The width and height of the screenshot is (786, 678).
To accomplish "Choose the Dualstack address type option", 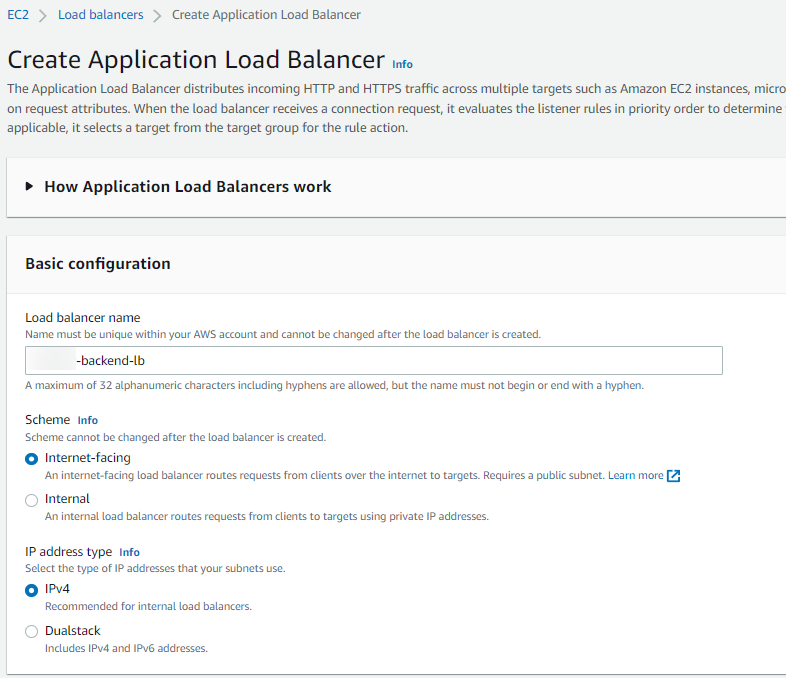I will point(32,632).
